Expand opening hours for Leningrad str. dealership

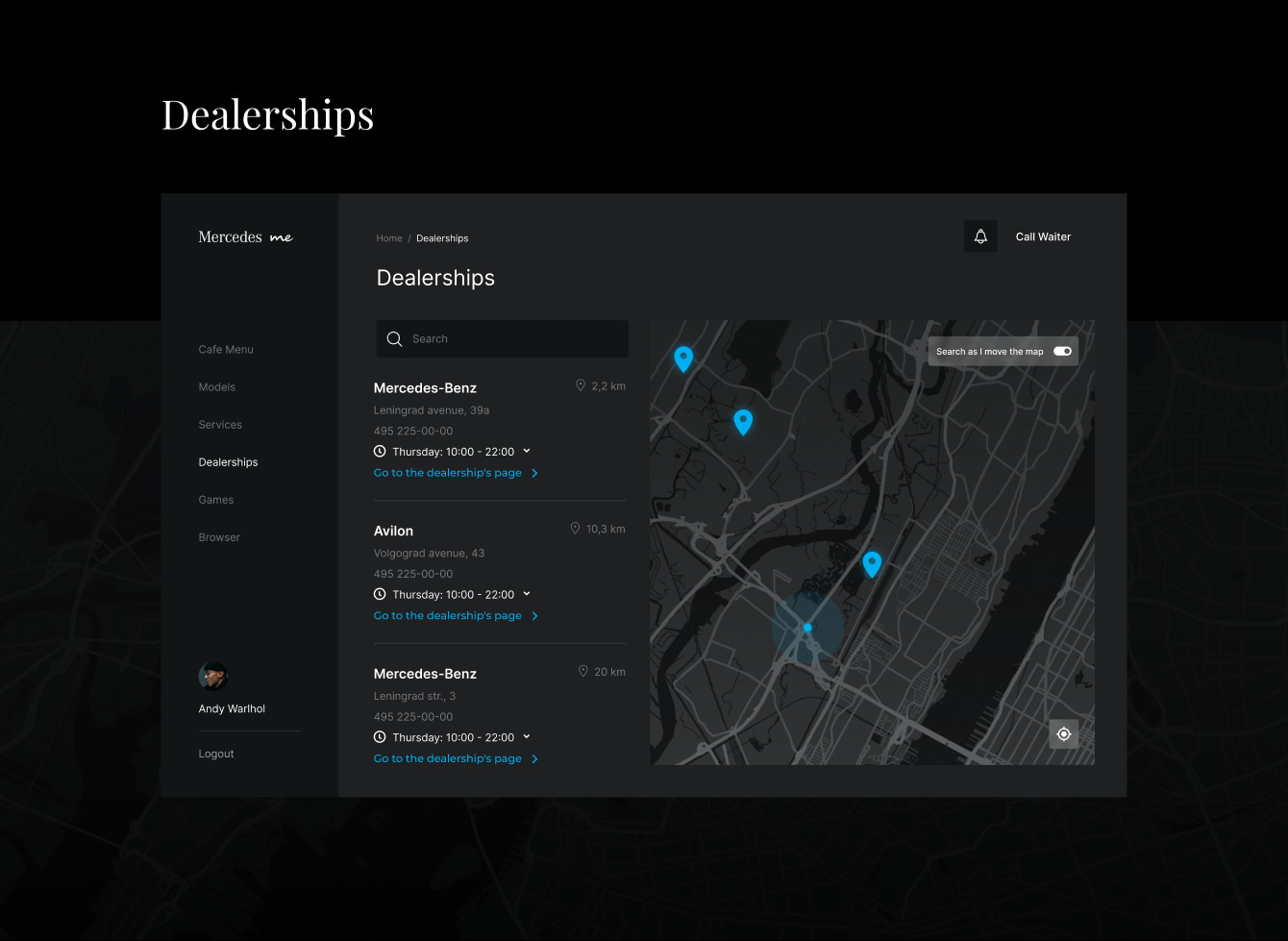coord(527,737)
